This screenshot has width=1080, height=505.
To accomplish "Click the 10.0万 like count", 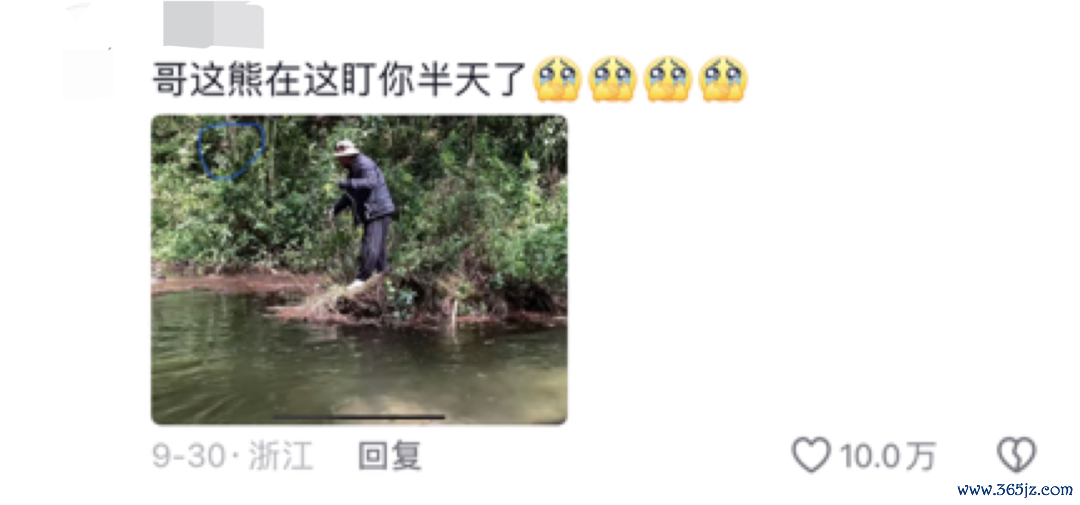I will [x=887, y=456].
